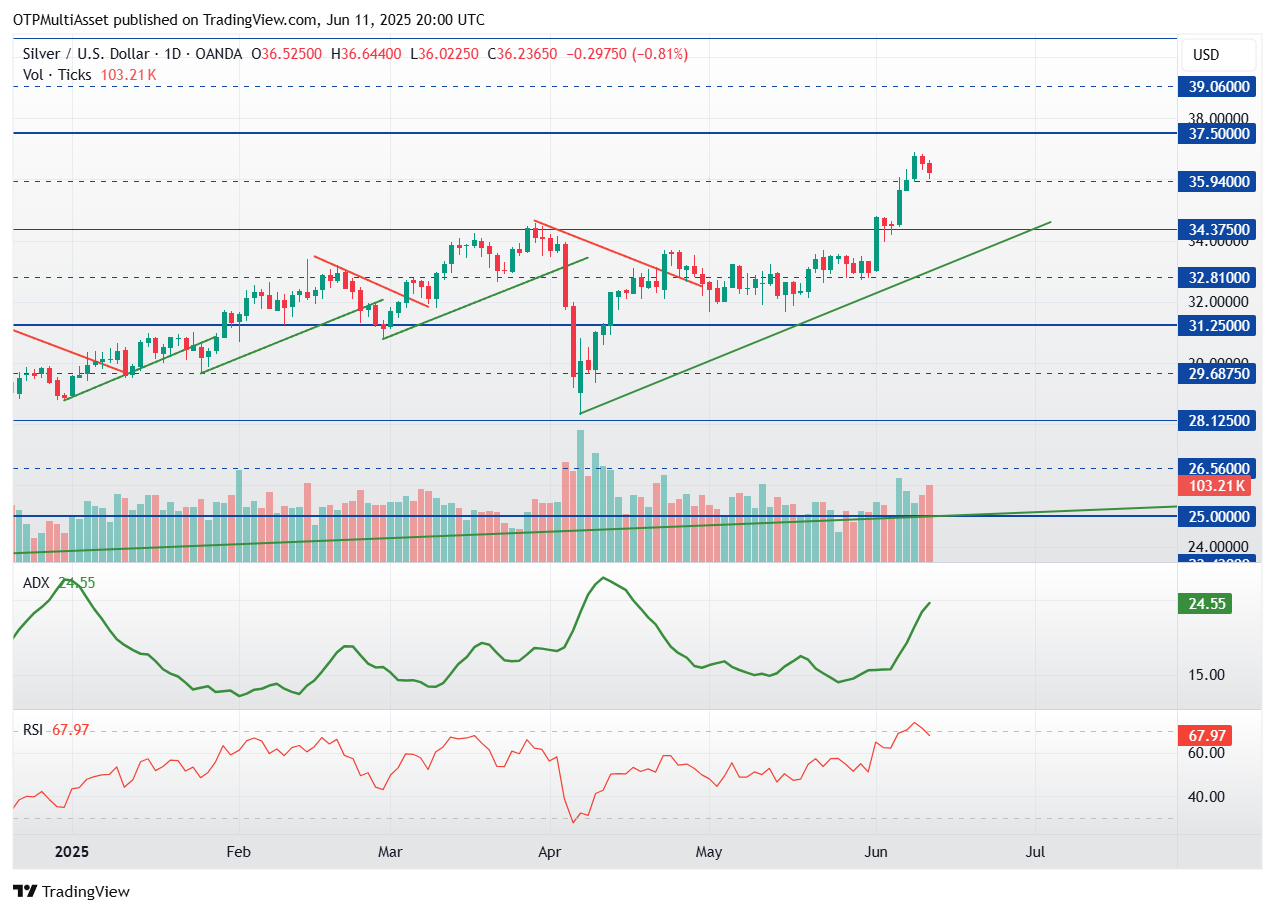Screen dimensions: 1275x913
Task: Click the 29.68750 price level label
Action: click(1217, 373)
